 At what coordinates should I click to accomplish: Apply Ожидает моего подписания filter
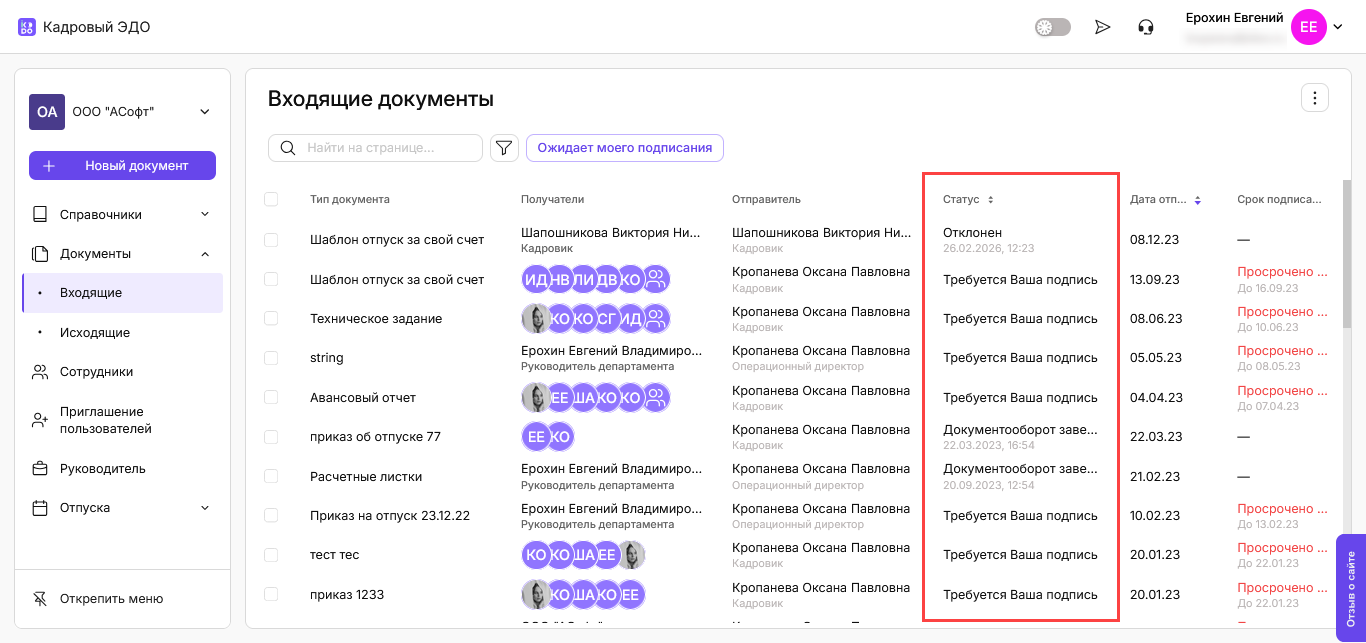pos(624,148)
